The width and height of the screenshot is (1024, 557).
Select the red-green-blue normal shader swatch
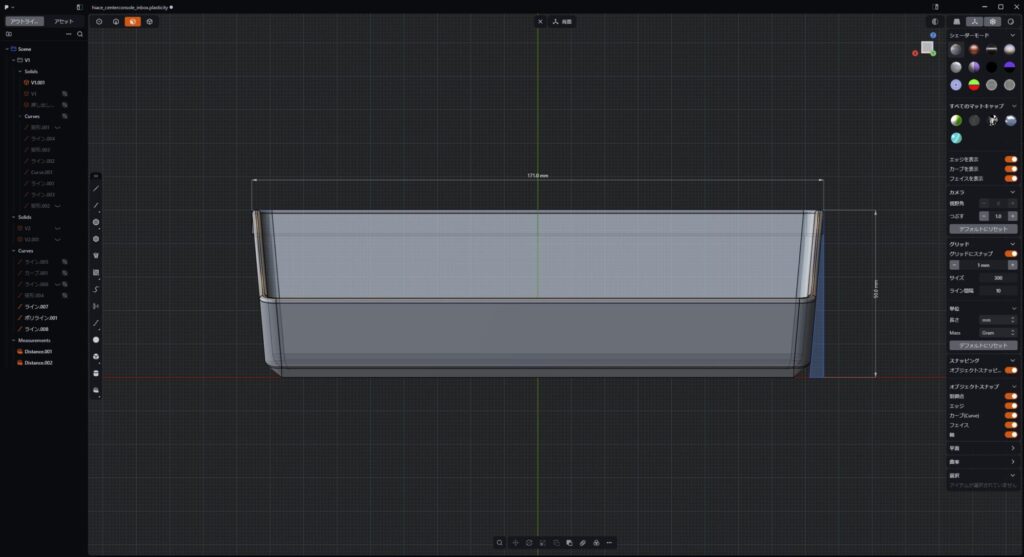(x=973, y=85)
